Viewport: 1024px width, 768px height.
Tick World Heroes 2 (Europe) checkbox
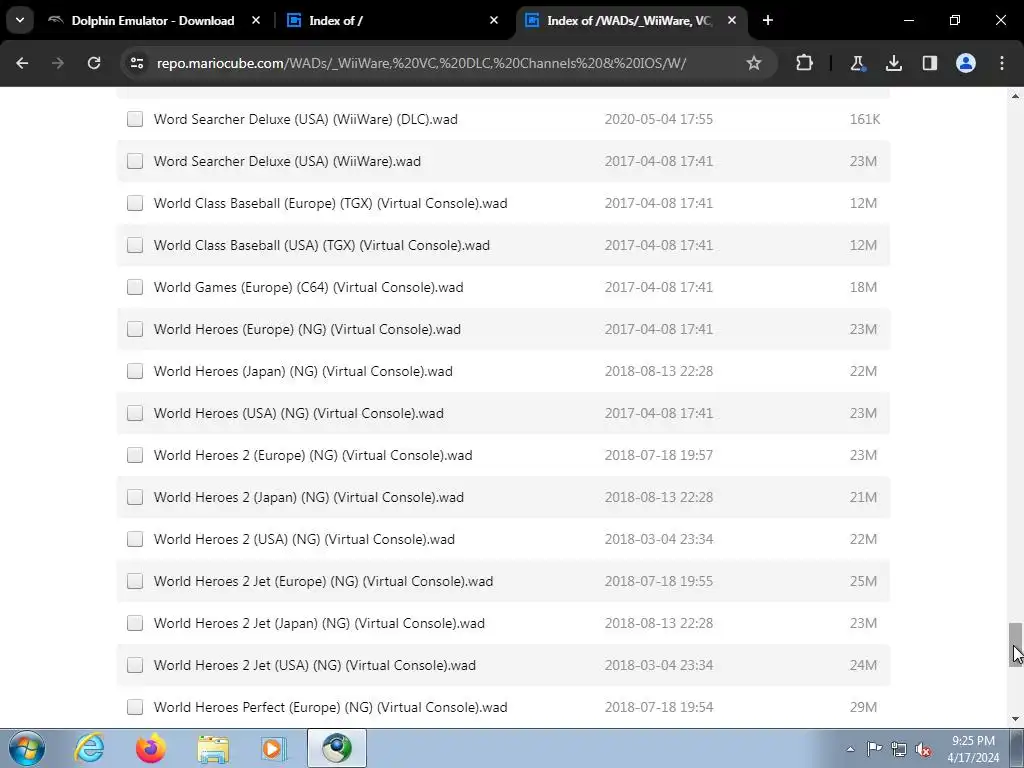point(135,455)
